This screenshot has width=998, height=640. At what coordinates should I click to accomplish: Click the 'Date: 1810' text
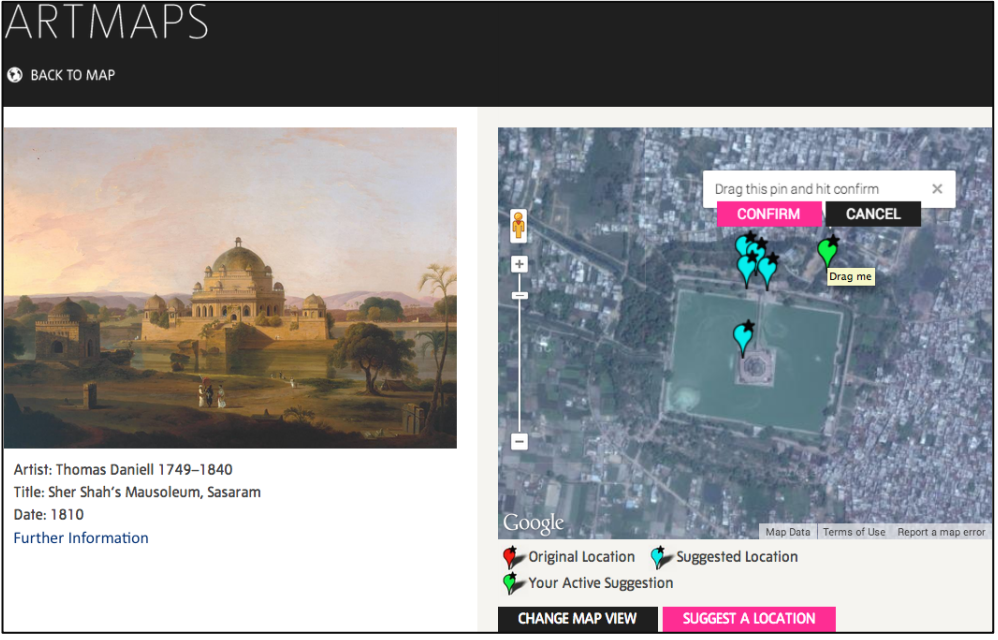pyautogui.click(x=48, y=514)
